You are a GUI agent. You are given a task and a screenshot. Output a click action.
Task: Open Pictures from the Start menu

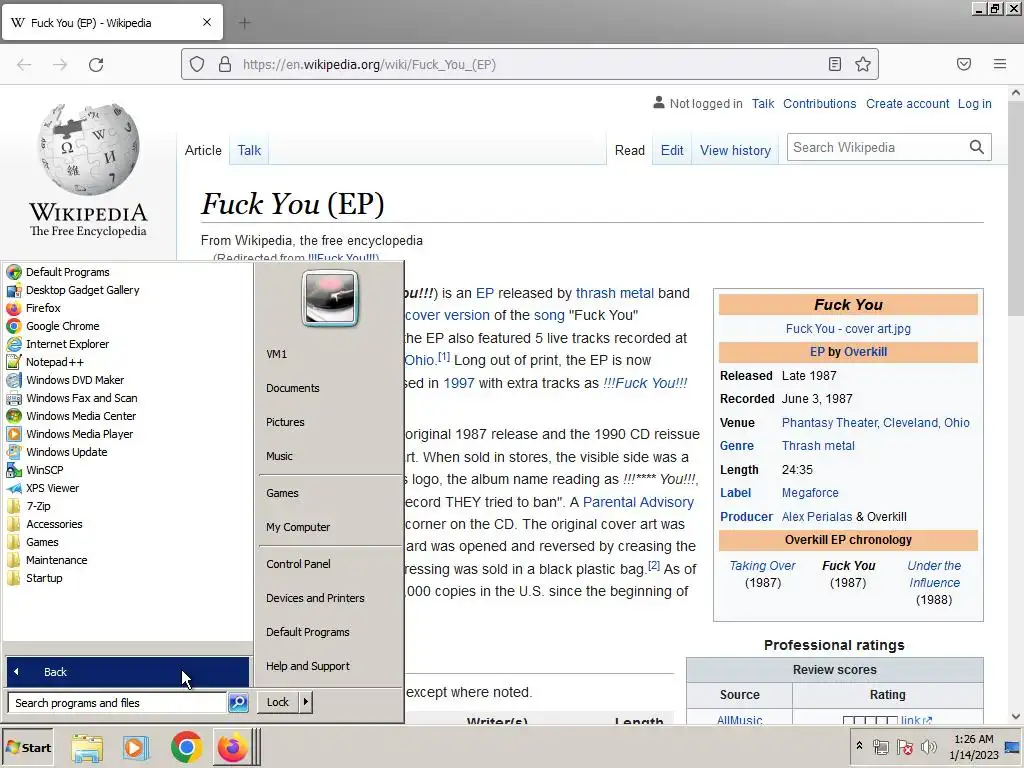pos(285,422)
